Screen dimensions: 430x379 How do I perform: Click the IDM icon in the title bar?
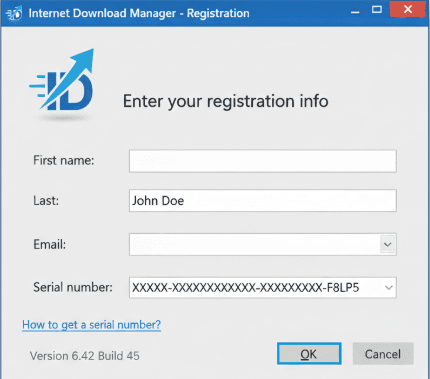14,13
